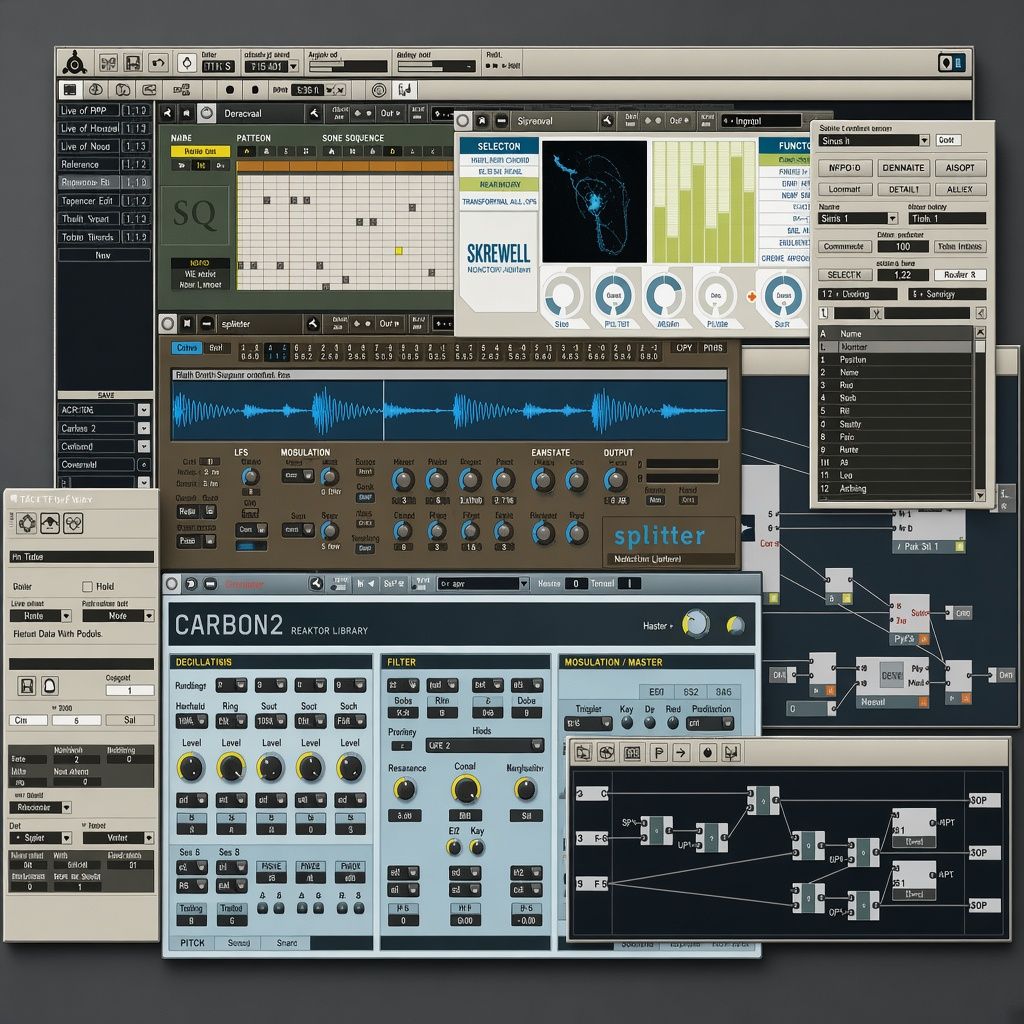Image resolution: width=1024 pixels, height=1024 pixels.
Task: Click the highlighted panel view icon in second toolbar
Action: click(69, 89)
